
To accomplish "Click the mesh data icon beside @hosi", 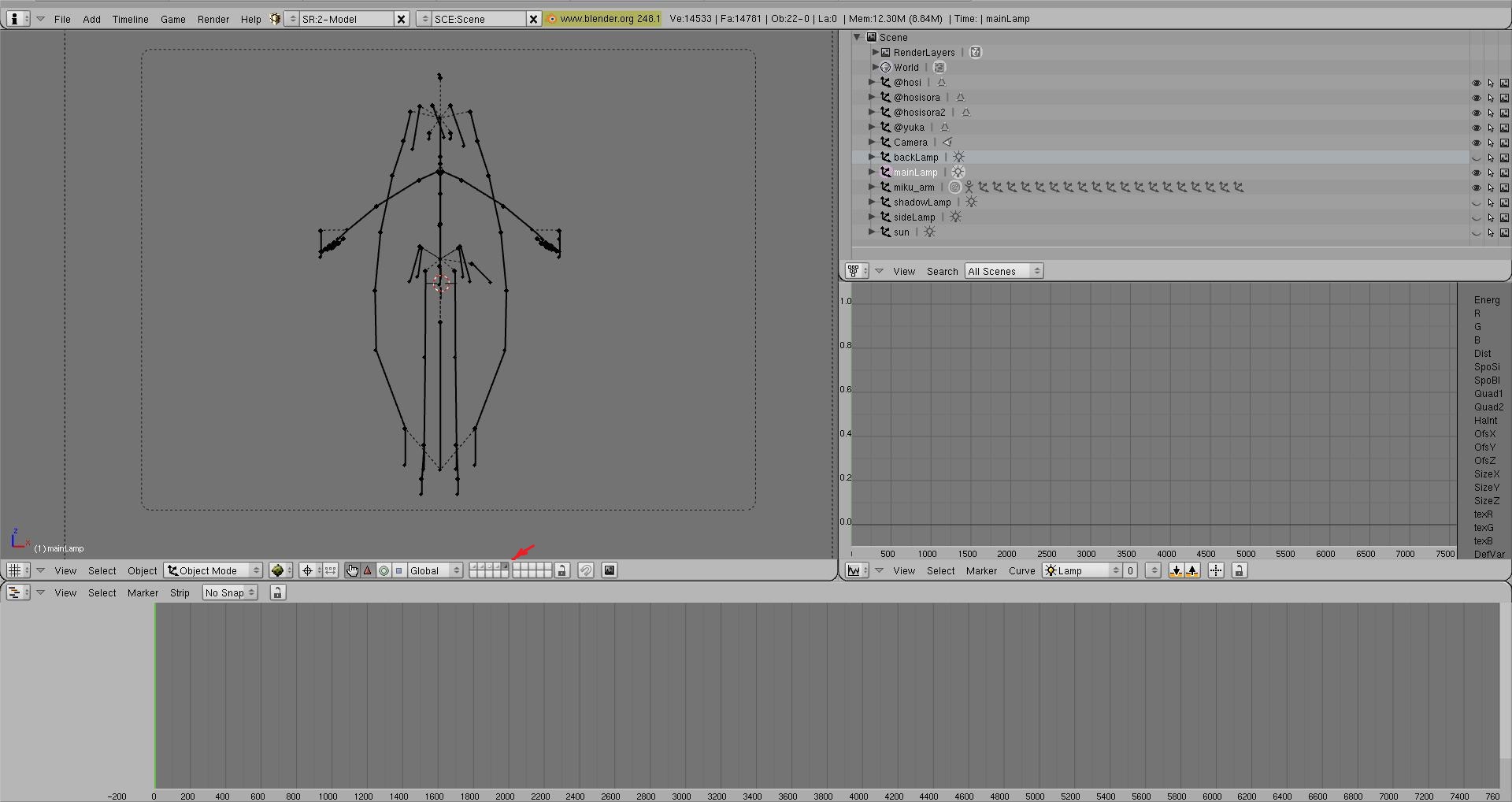I will pyautogui.click(x=941, y=82).
